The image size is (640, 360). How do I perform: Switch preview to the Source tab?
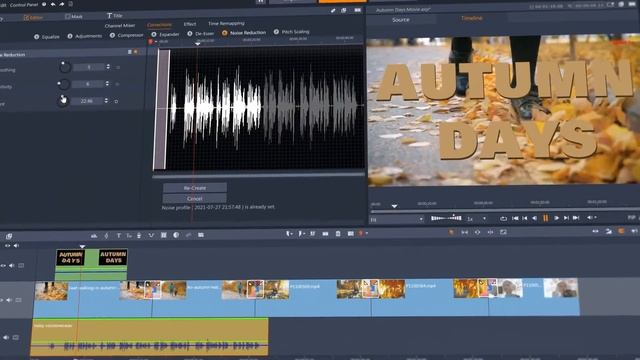[401, 20]
